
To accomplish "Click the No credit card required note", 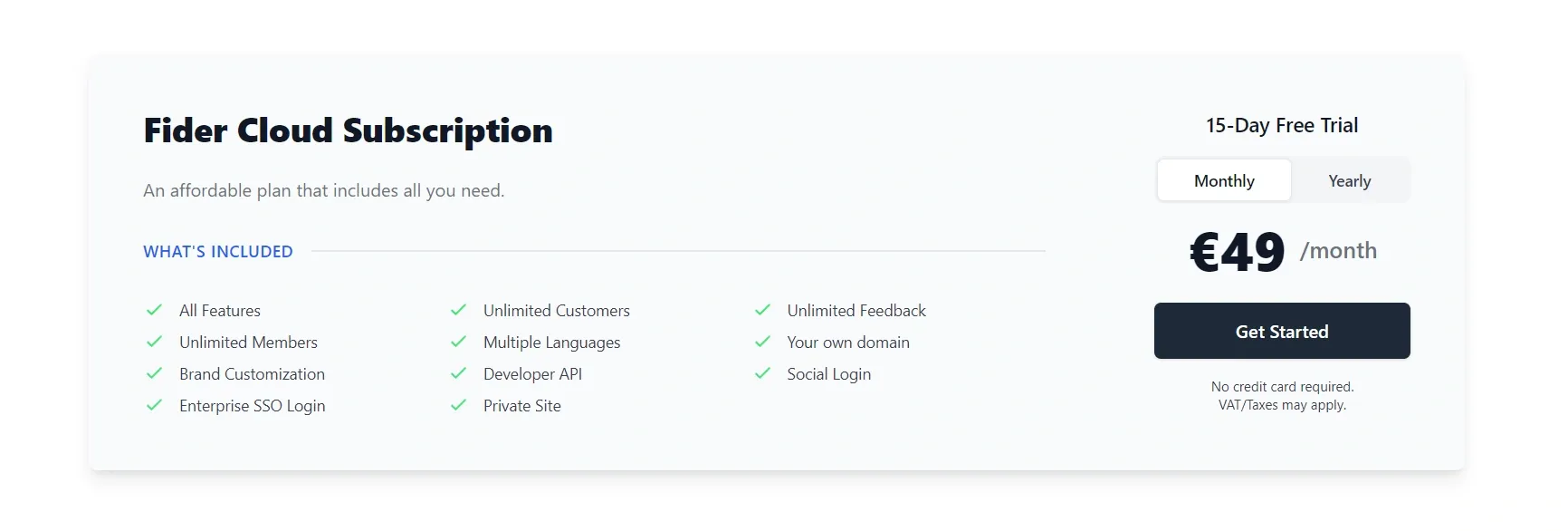I will (1282, 387).
